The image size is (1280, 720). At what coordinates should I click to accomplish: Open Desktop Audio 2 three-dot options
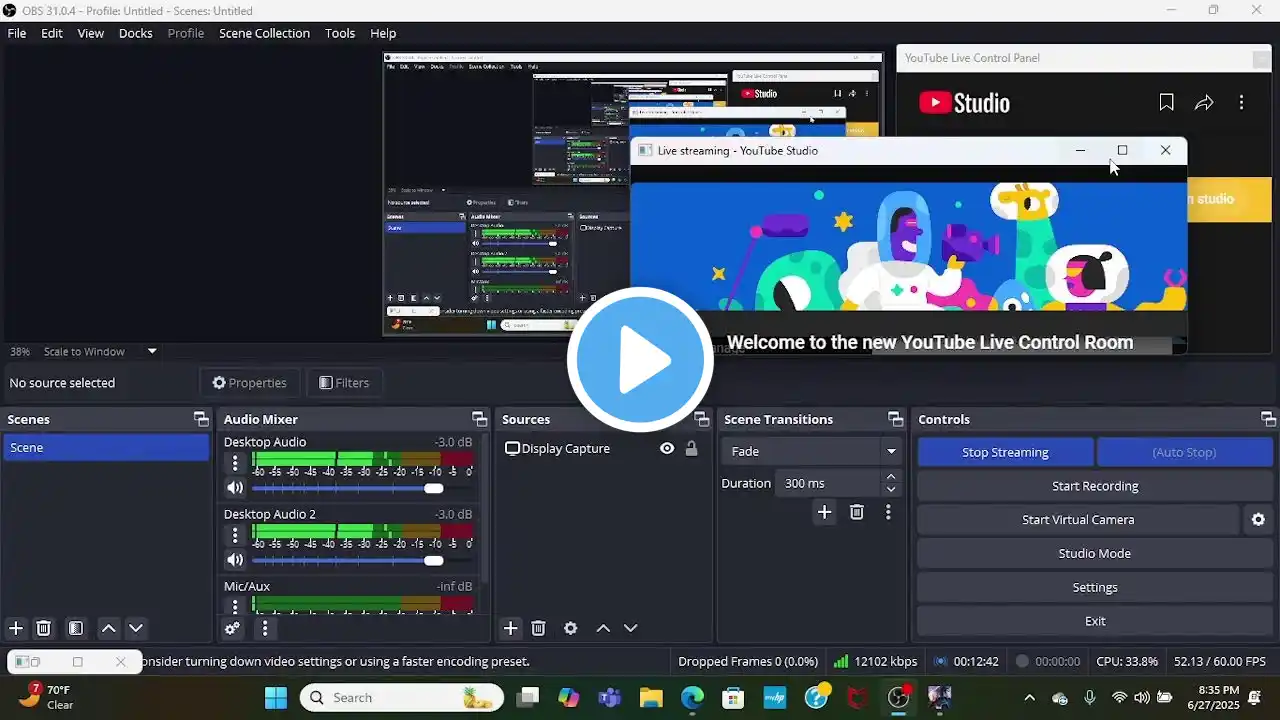click(x=235, y=535)
